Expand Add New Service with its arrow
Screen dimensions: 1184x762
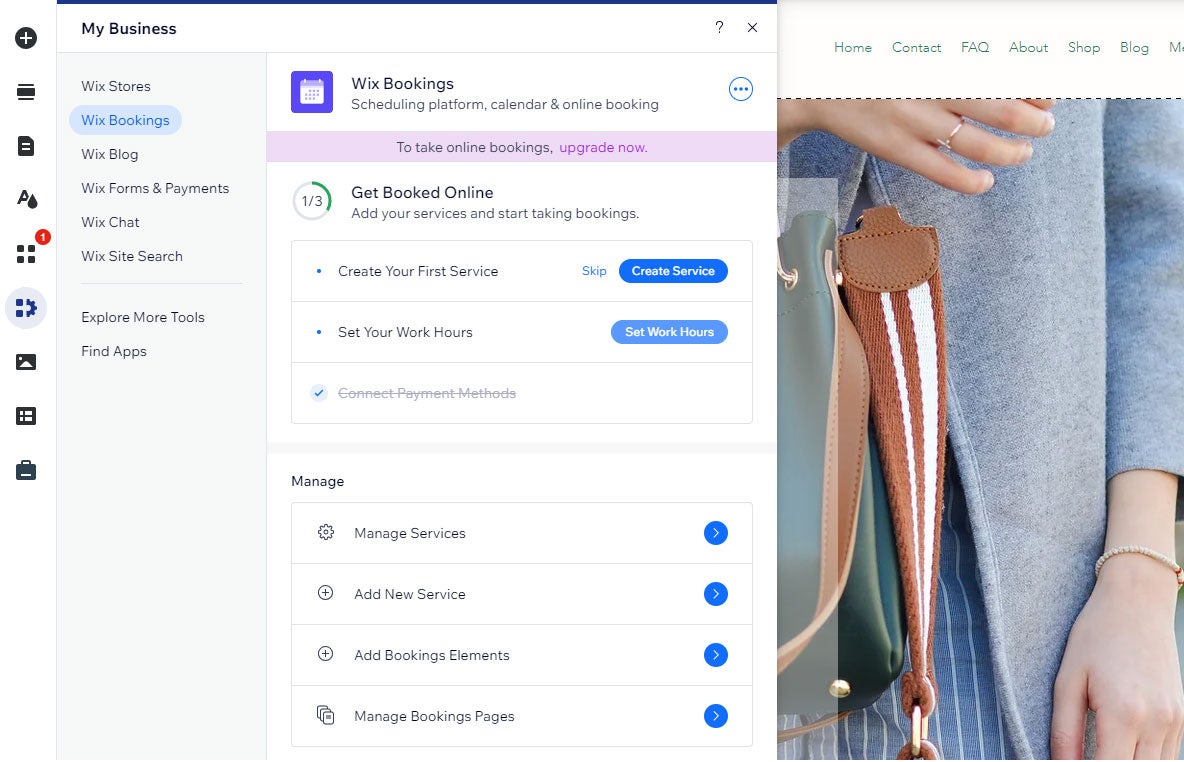point(716,594)
